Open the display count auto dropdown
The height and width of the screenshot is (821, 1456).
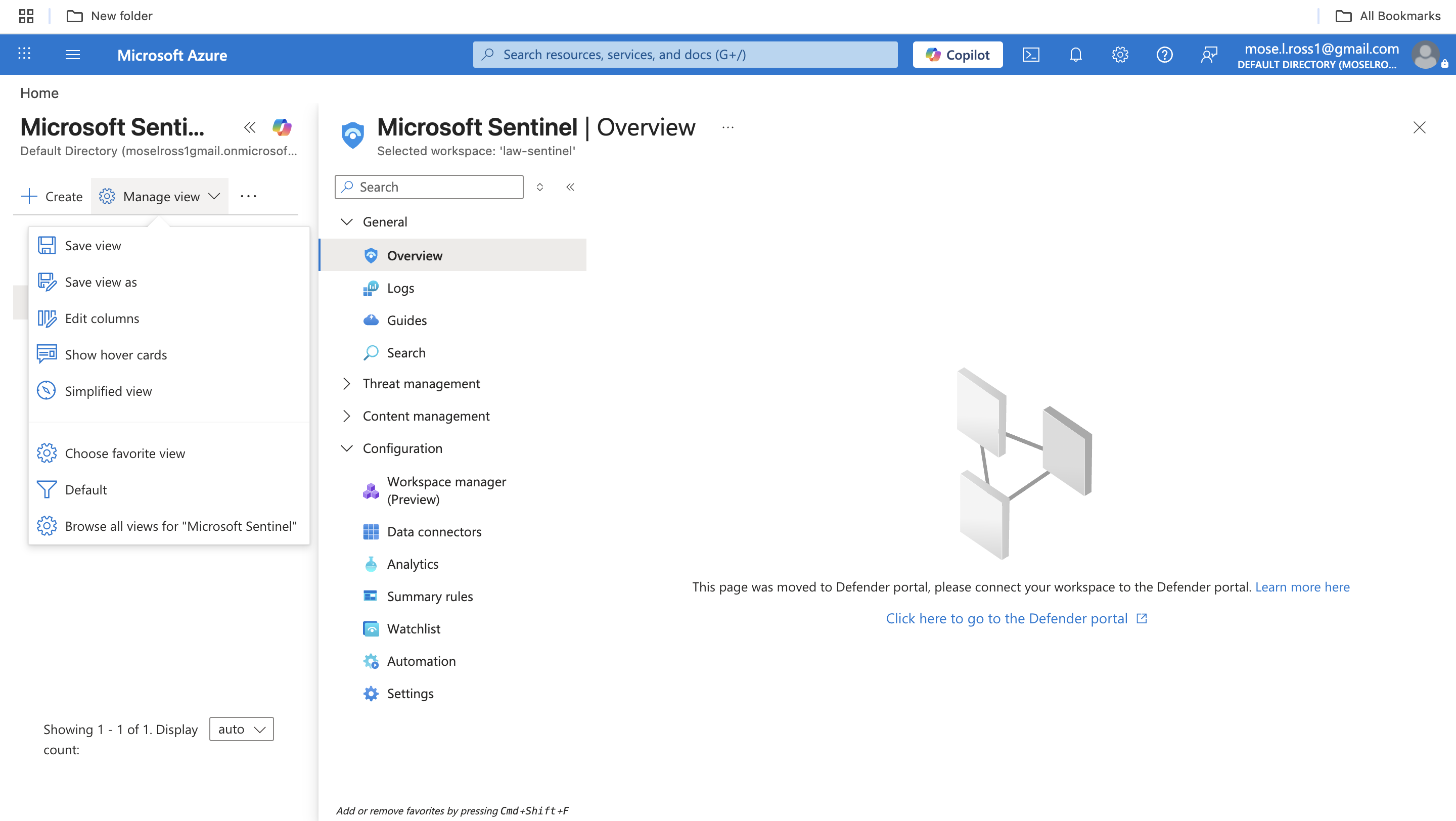[x=241, y=729]
